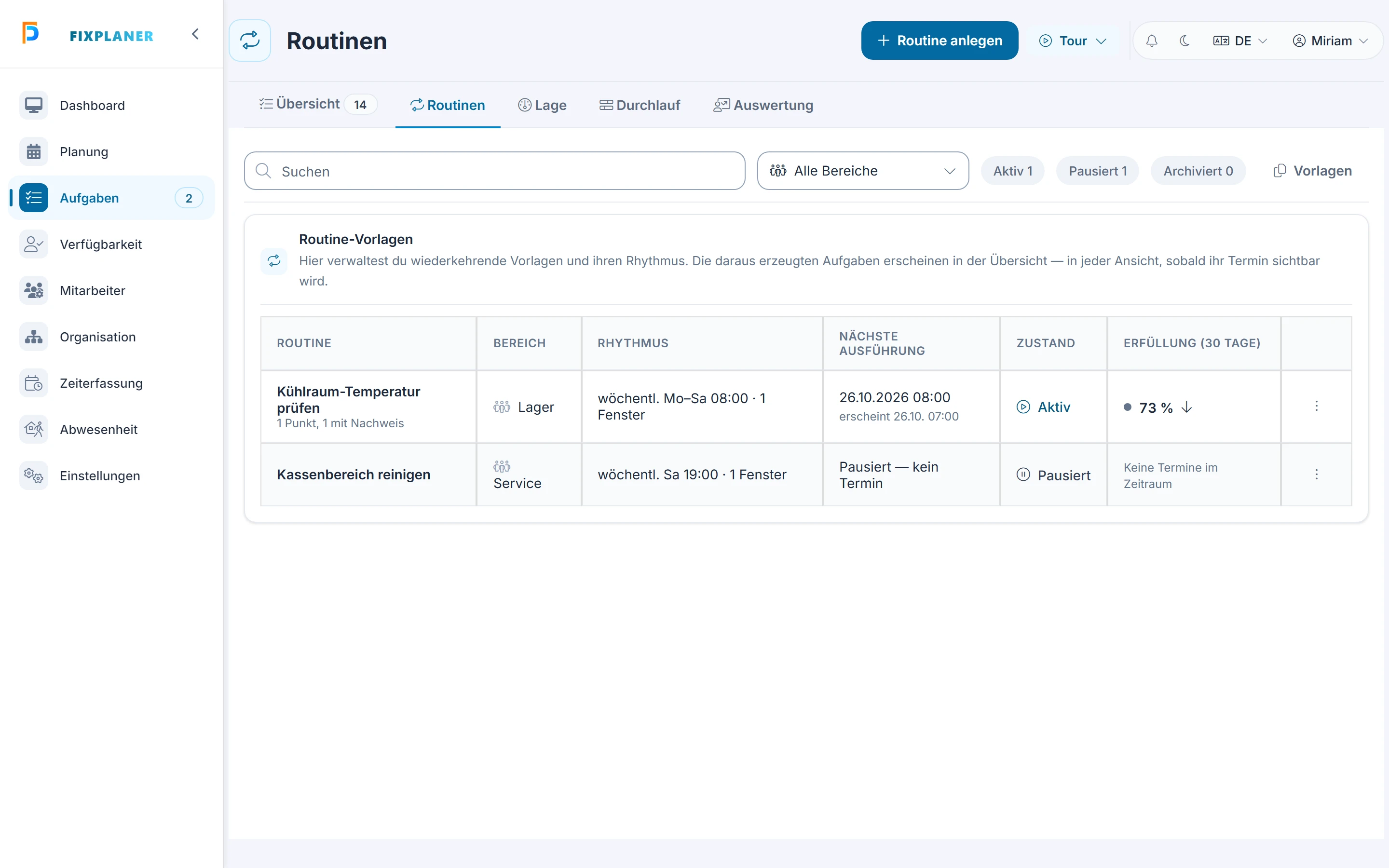This screenshot has width=1389, height=868.
Task: Switch to the Lage tab
Action: [542, 105]
